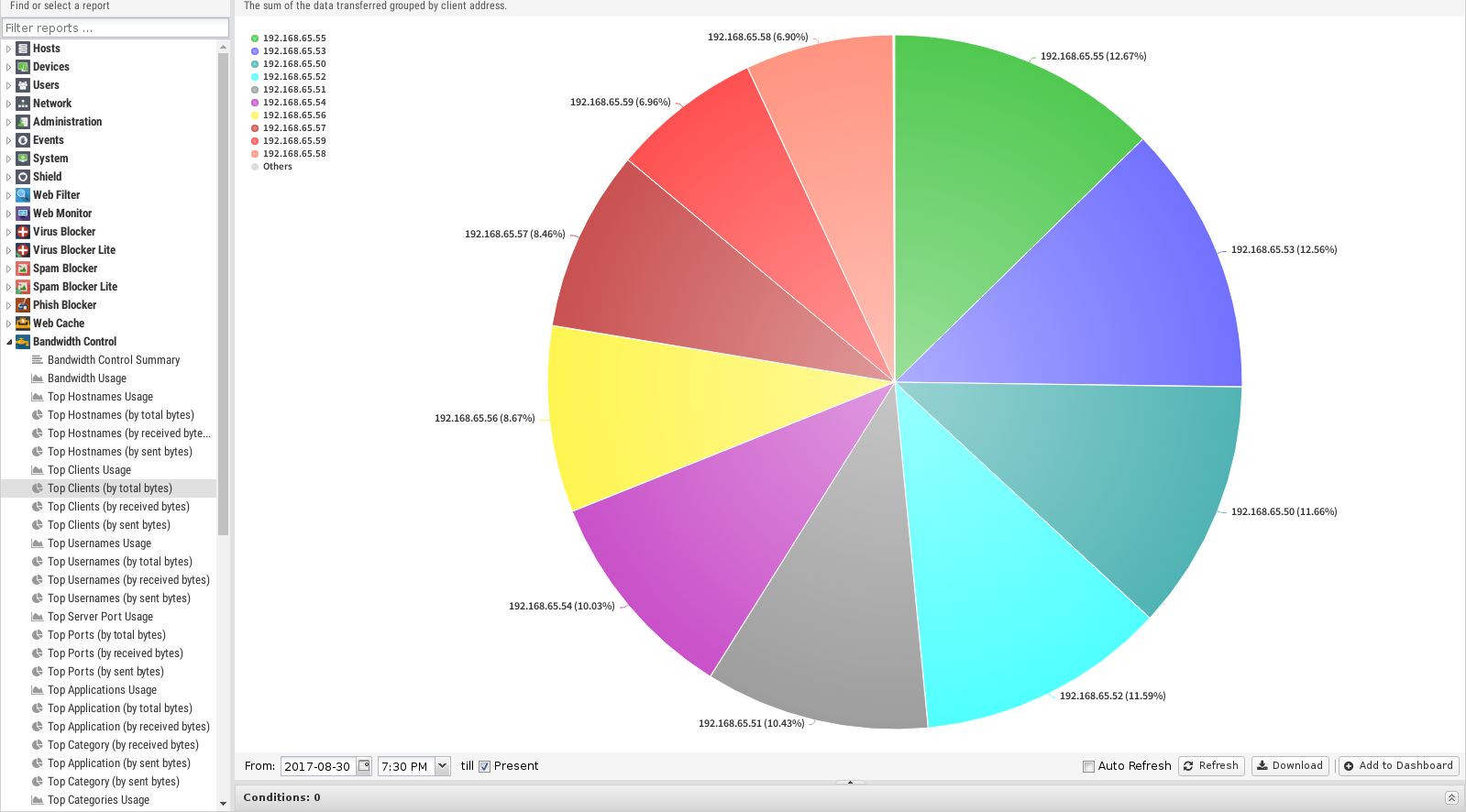Select Bandwidth Control Summary report
Image resolution: width=1466 pixels, height=812 pixels.
[114, 360]
